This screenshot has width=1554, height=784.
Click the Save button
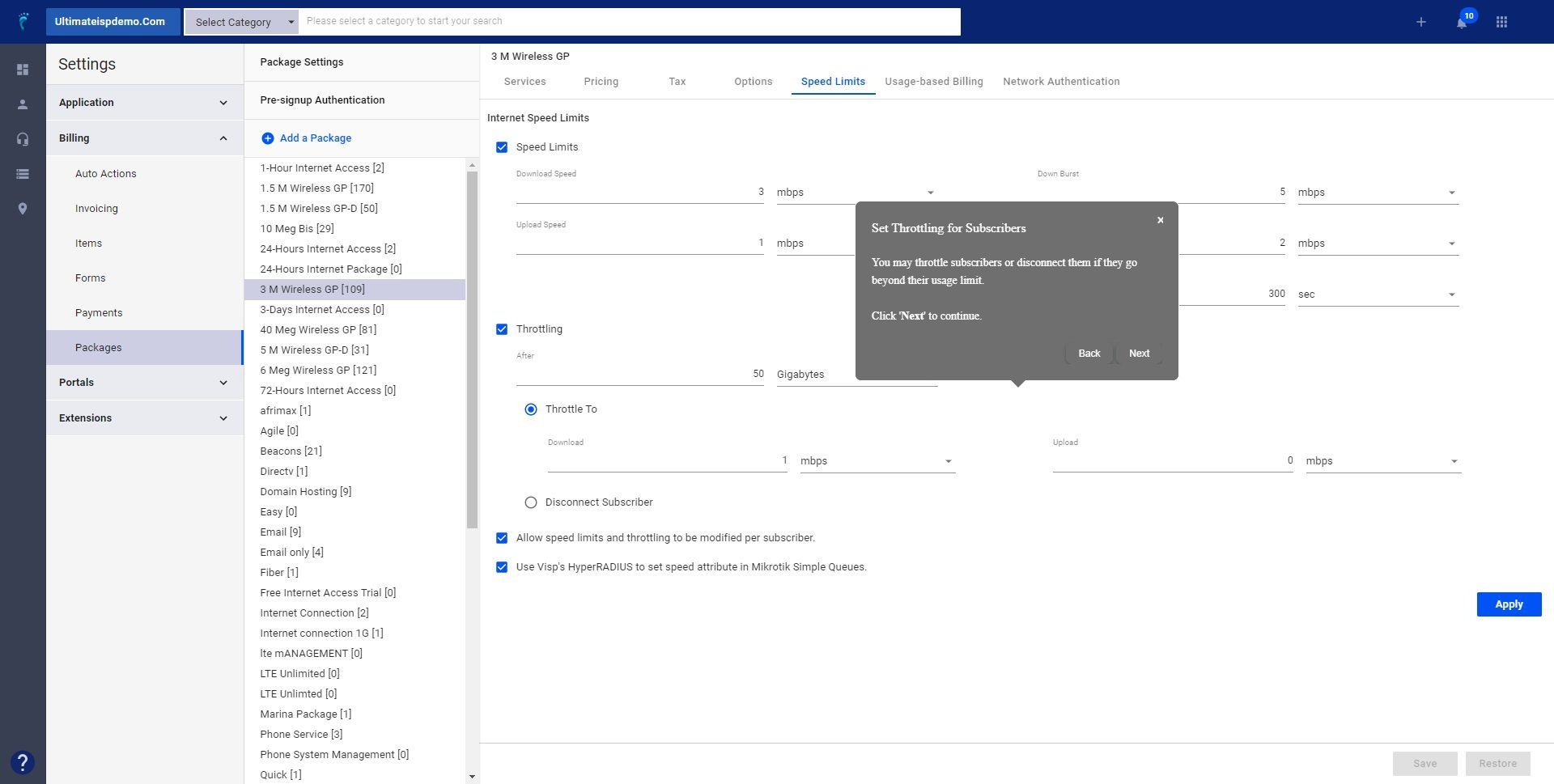pyautogui.click(x=1424, y=764)
